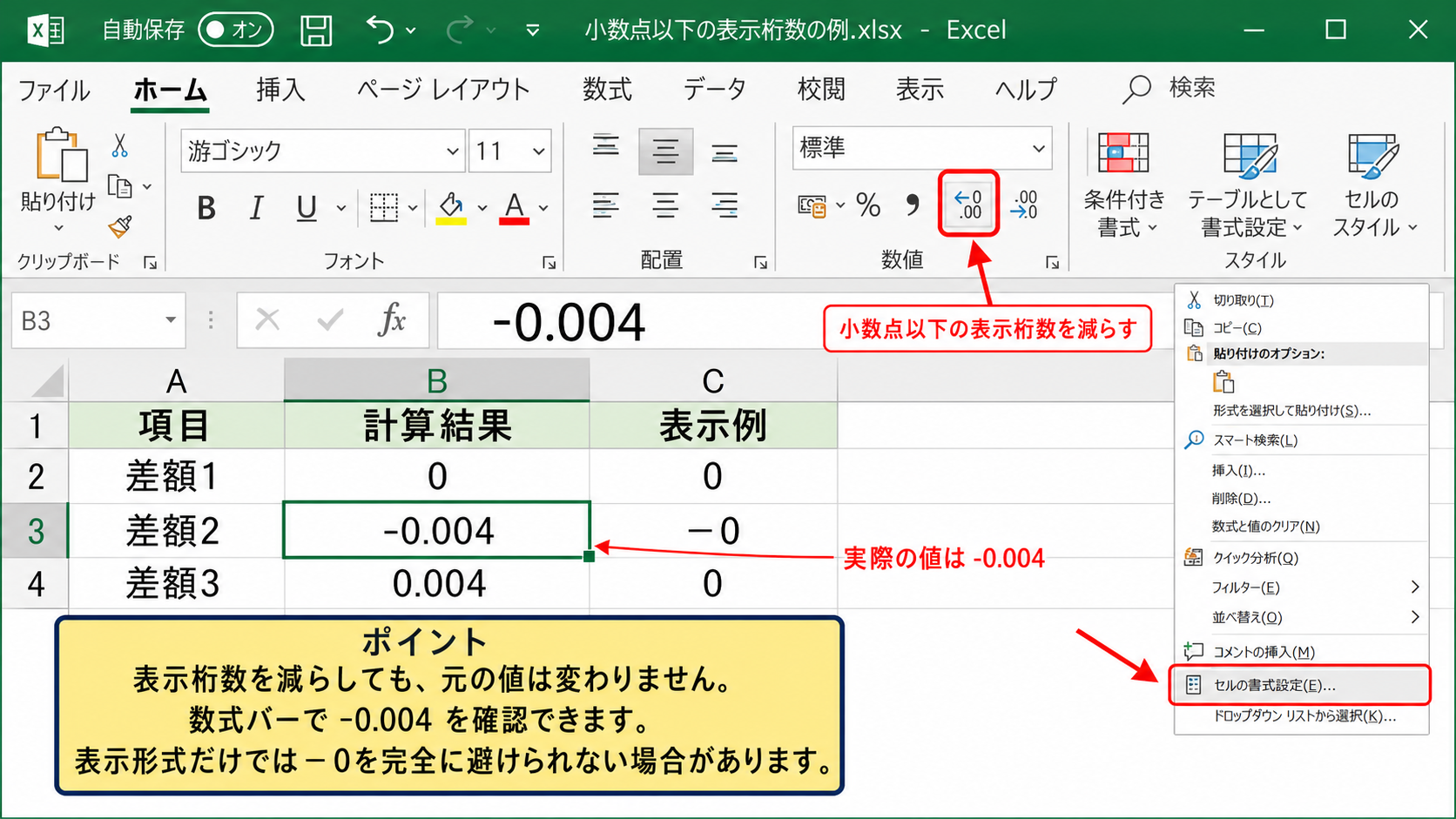
Task: Click the align text right icon
Action: [725, 206]
